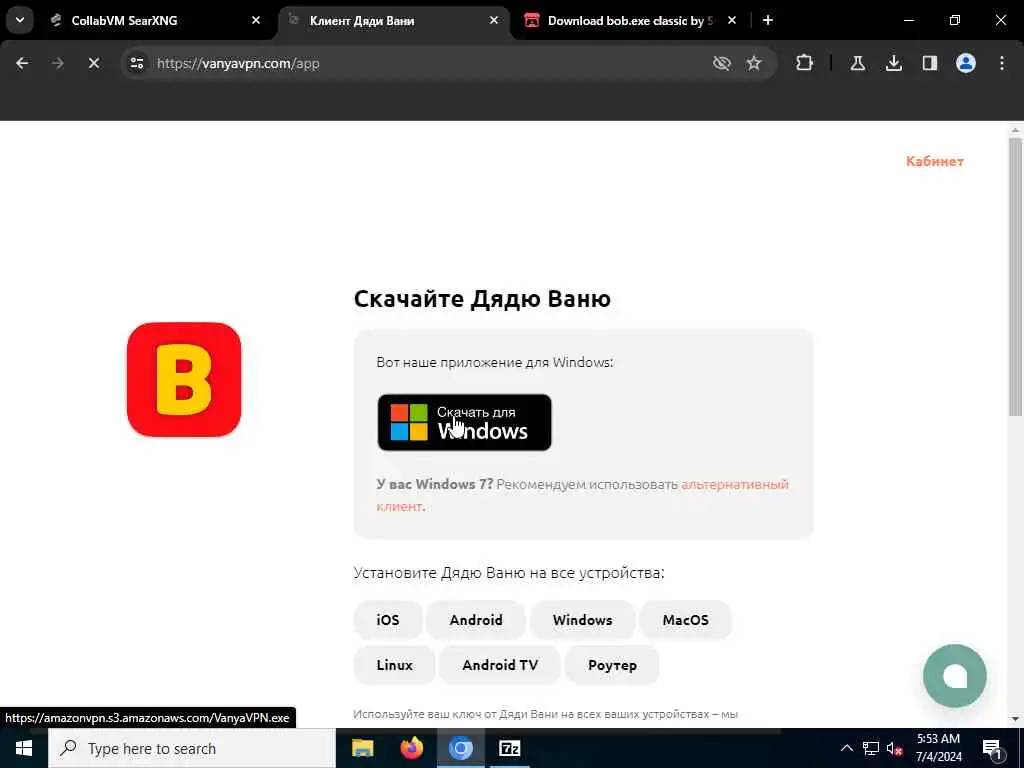Open the browser Downloads icon

click(x=893, y=63)
